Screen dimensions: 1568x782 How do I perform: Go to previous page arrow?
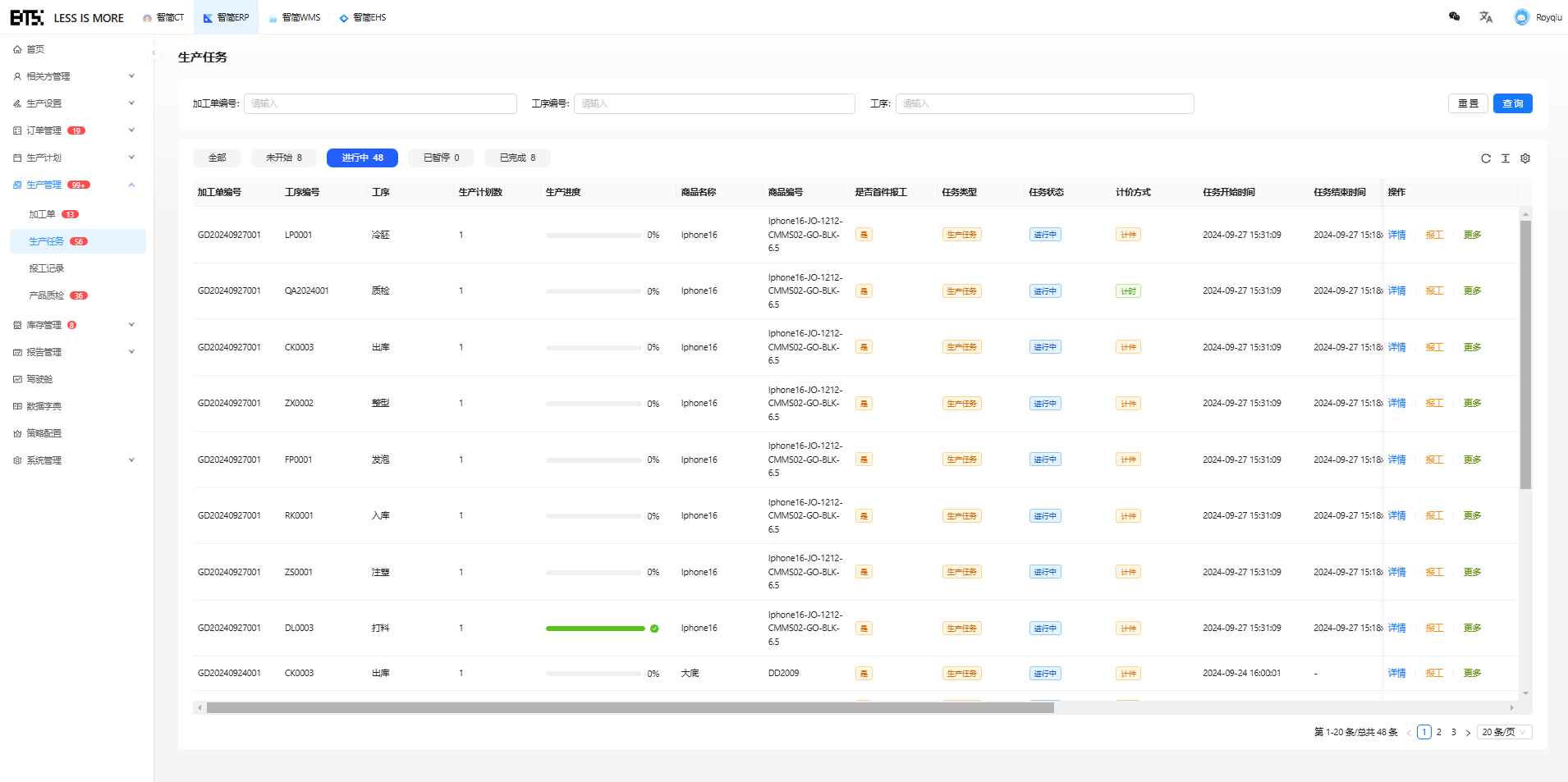[x=1409, y=733]
